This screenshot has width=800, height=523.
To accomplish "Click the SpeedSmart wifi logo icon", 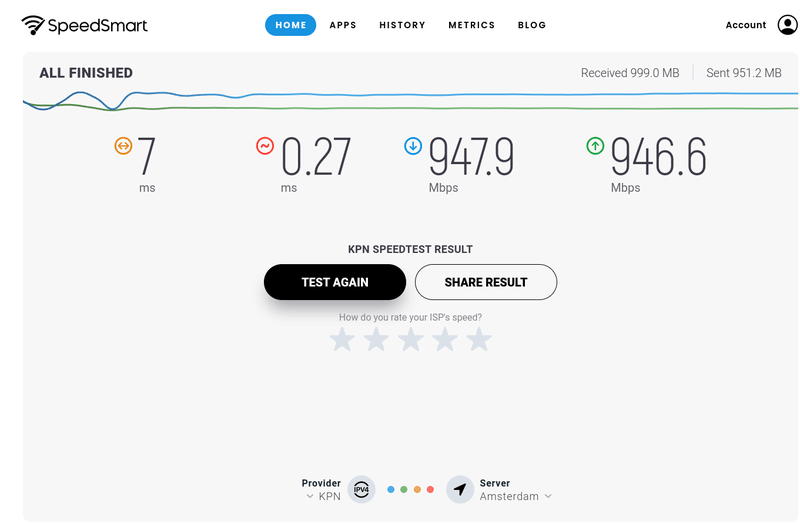I will click(33, 25).
